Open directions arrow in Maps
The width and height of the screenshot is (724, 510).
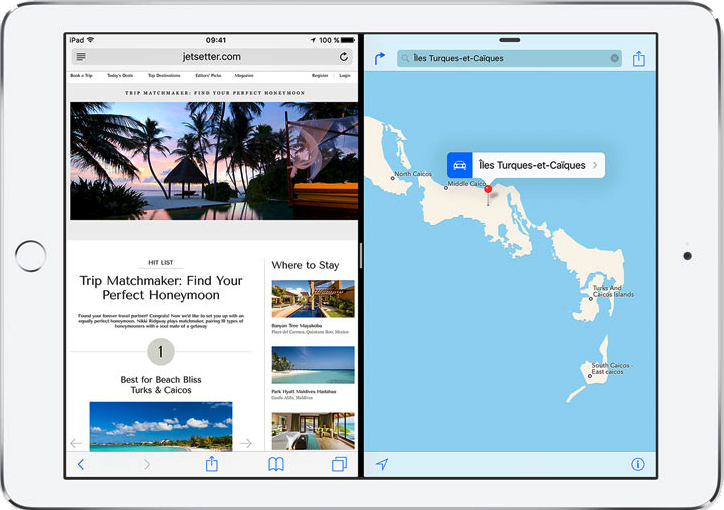(380, 58)
